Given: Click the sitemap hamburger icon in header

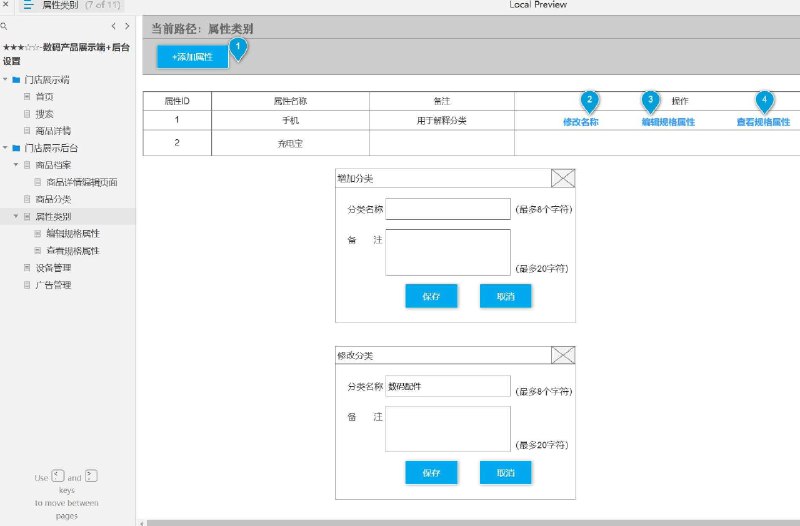Looking at the screenshot, I should pos(28,5).
